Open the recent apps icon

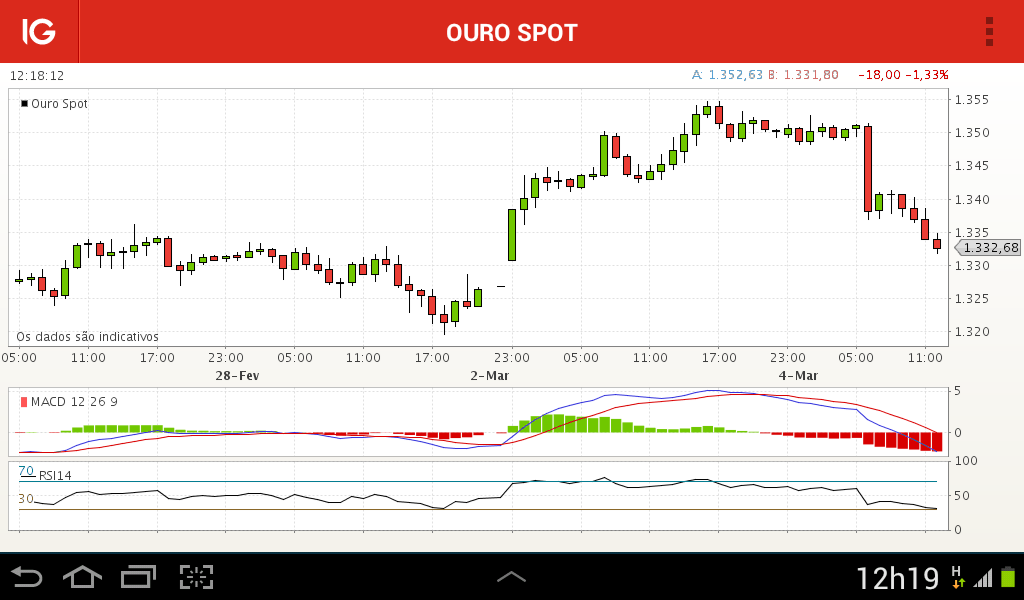coord(138,577)
